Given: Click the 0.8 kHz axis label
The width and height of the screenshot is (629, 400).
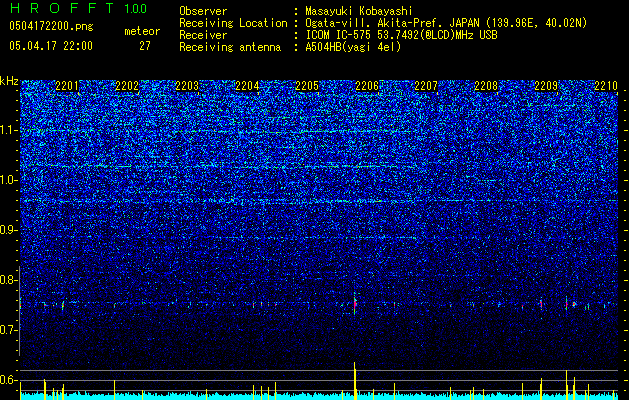Looking at the screenshot, I should coord(8,280).
